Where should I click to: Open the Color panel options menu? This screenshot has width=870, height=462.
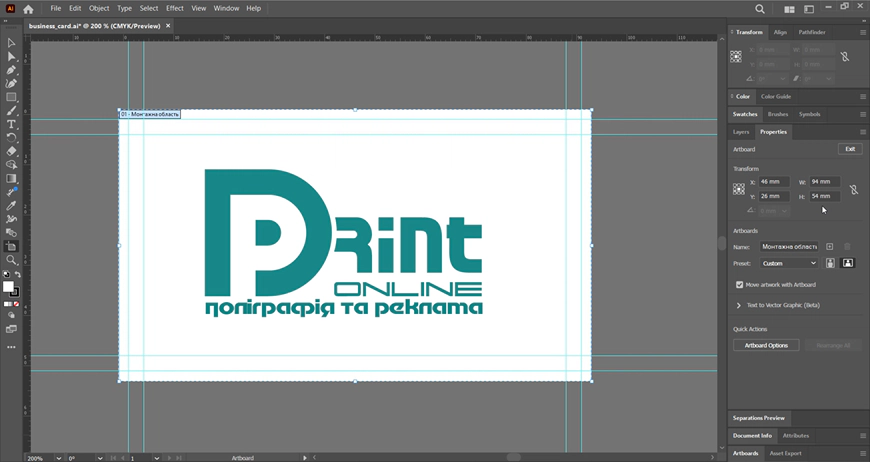point(863,97)
